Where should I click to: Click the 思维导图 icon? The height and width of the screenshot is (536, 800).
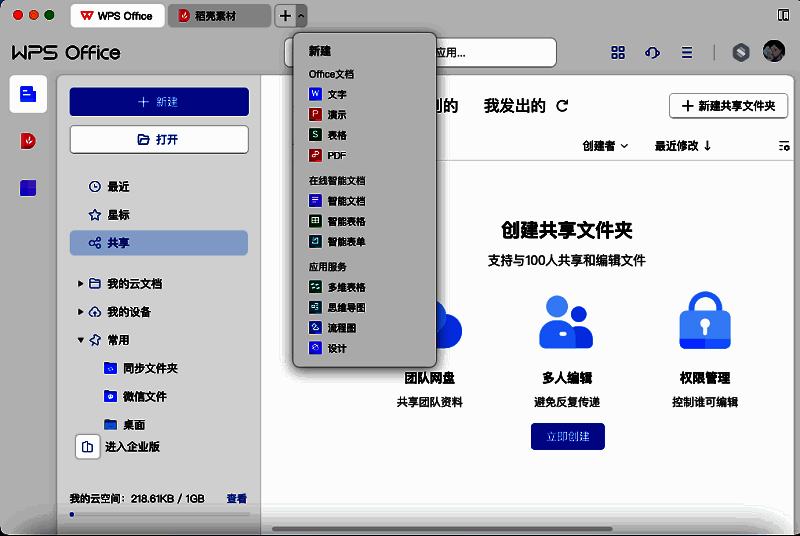click(315, 308)
